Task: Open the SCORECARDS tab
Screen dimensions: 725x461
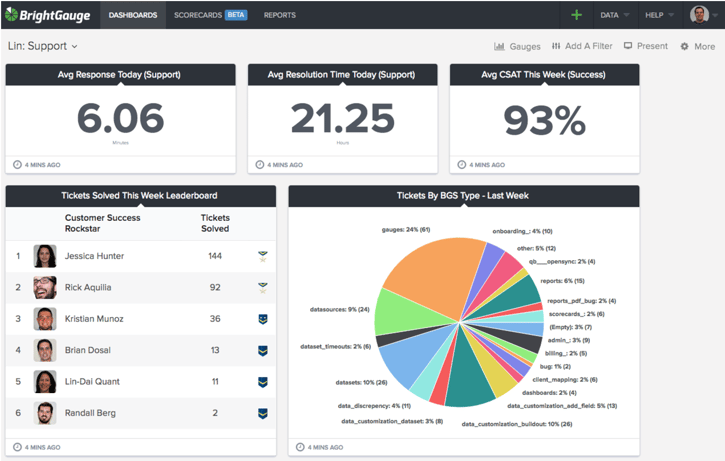Action: tap(198, 15)
